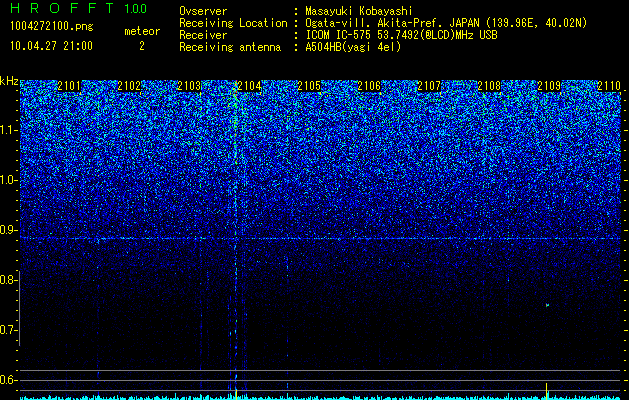The height and width of the screenshot is (400, 629).
Task: Click the time marker 2108
Action: point(489,86)
